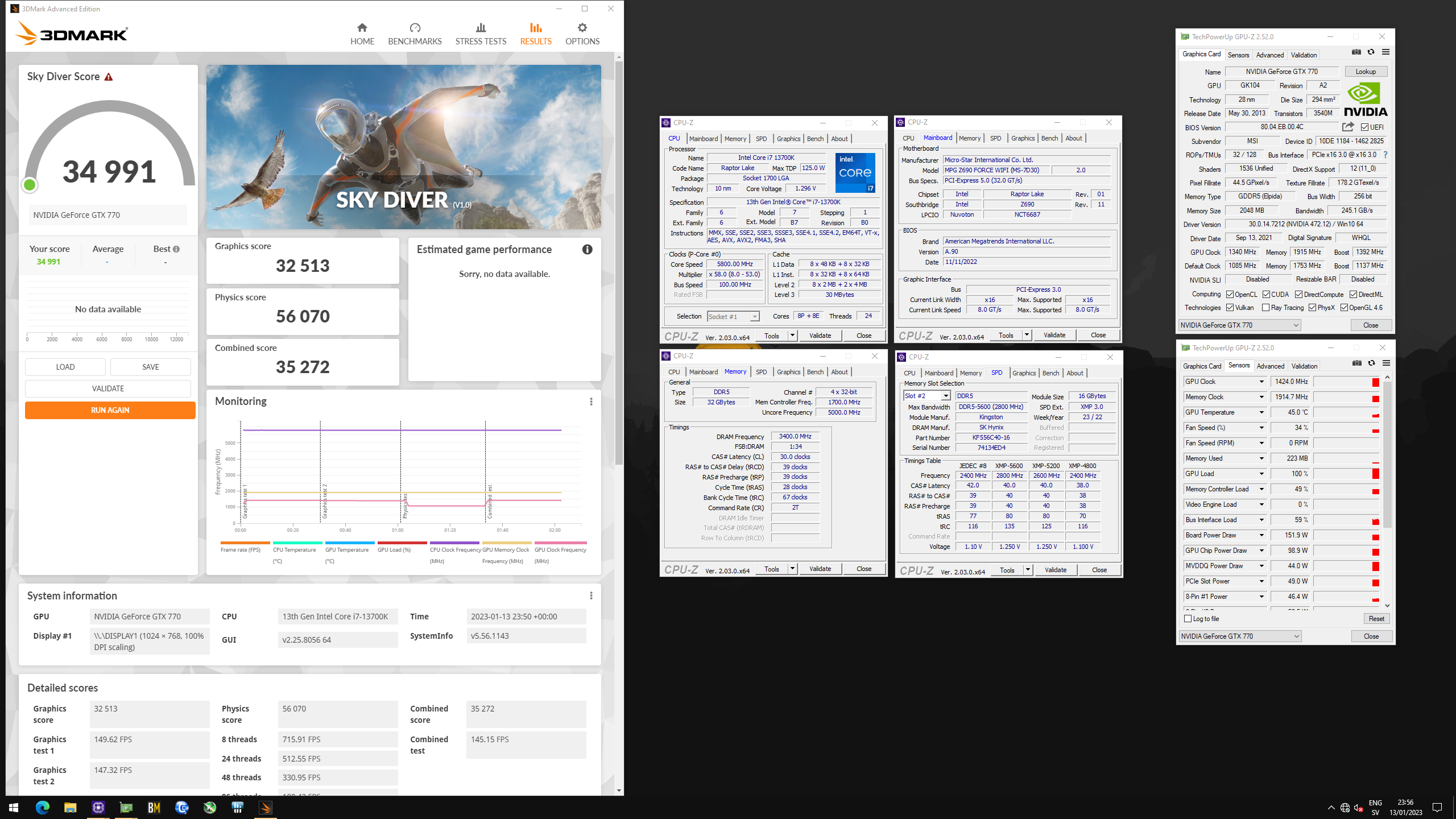1456x819 pixels.
Task: Toggle the DirectML checkbox in GPU-Z
Action: (1354, 295)
